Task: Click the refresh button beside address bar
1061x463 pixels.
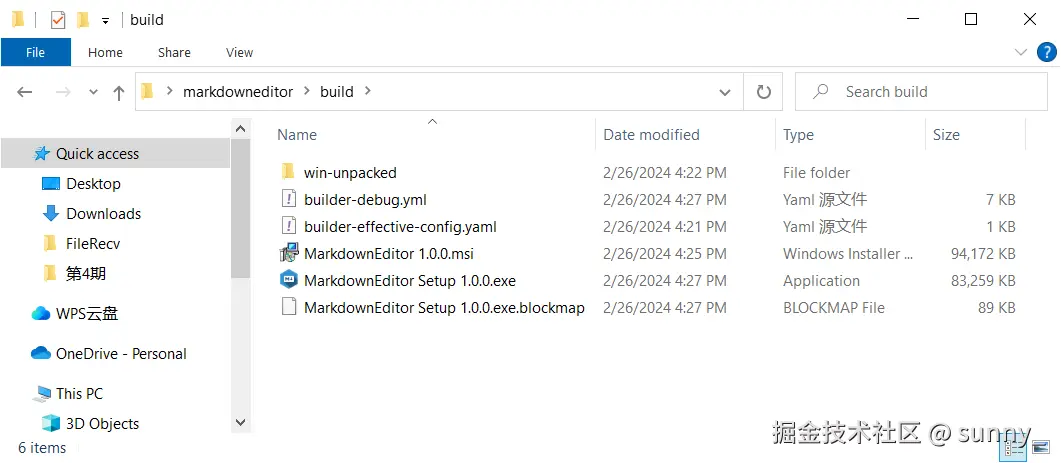Action: pyautogui.click(x=764, y=91)
